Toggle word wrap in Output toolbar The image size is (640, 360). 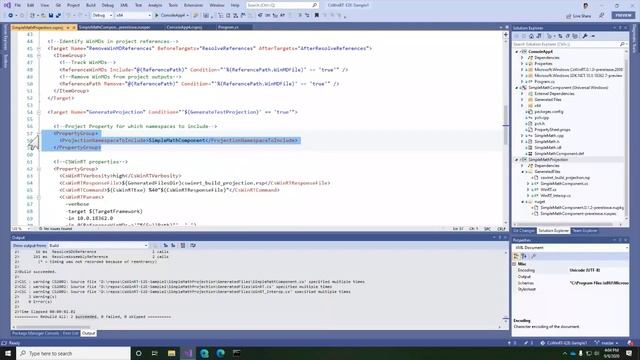[x=193, y=245]
